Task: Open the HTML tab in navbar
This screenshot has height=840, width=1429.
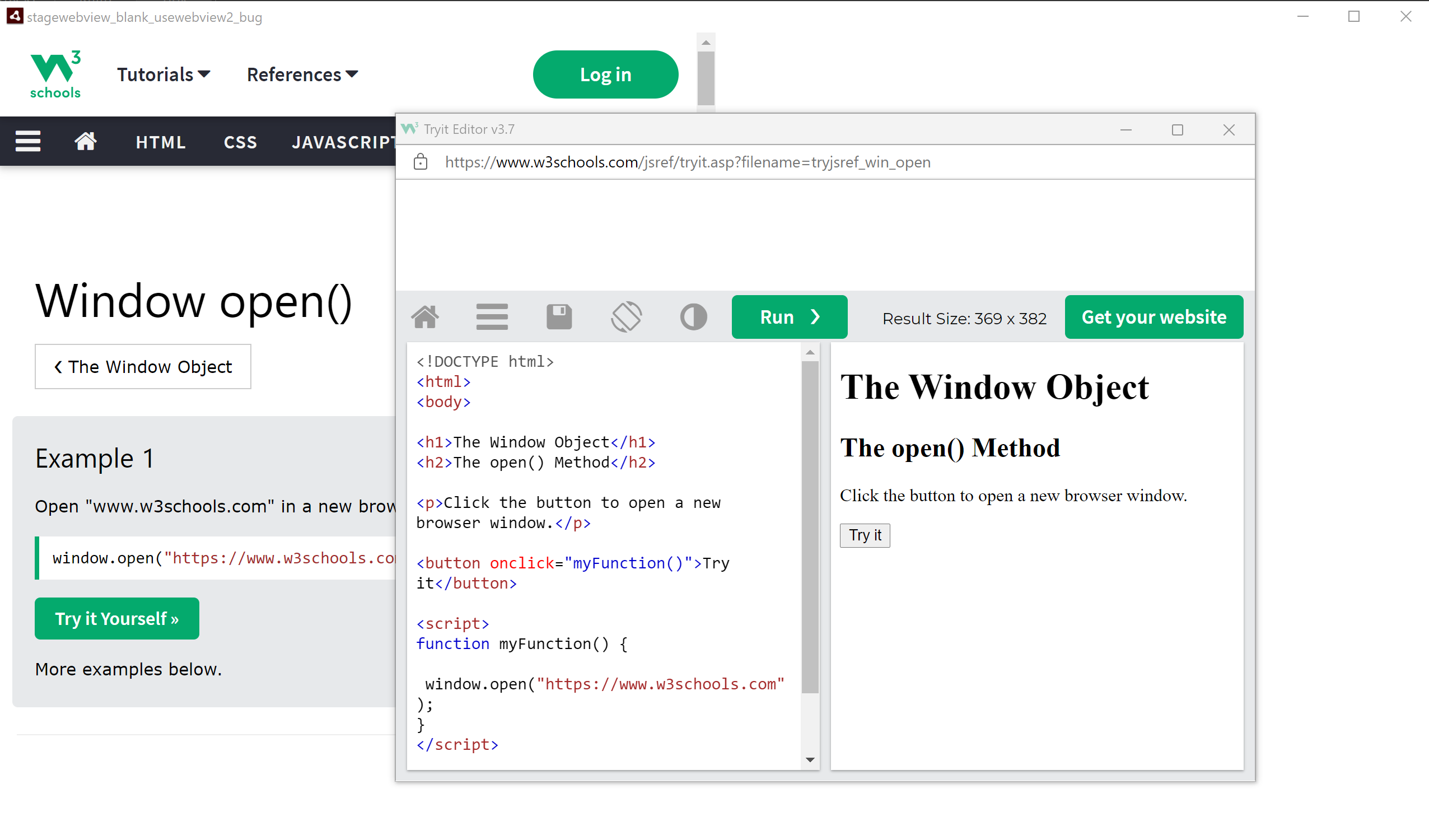Action: click(161, 142)
